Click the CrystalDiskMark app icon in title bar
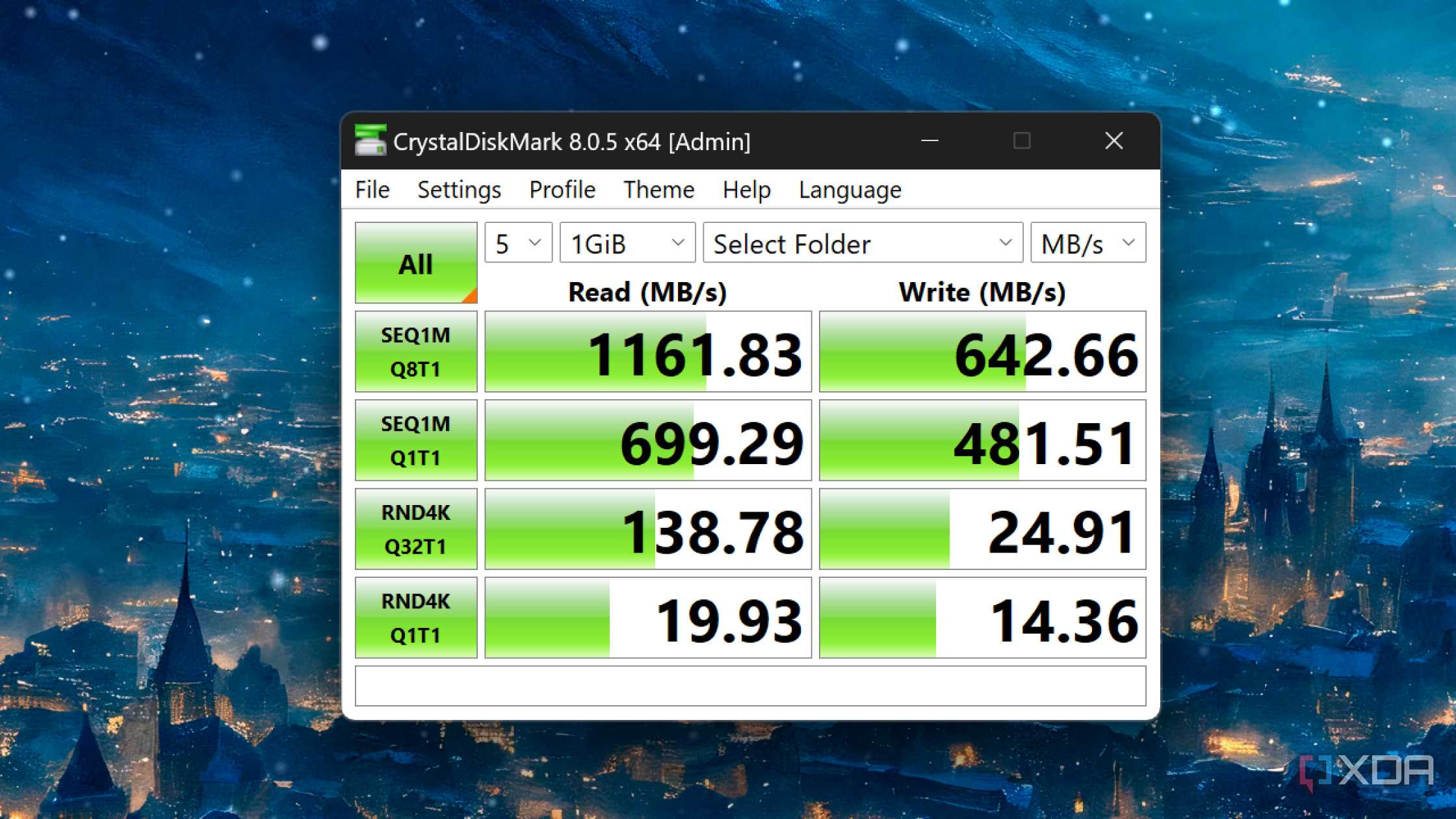The height and width of the screenshot is (819, 1456). point(370,140)
